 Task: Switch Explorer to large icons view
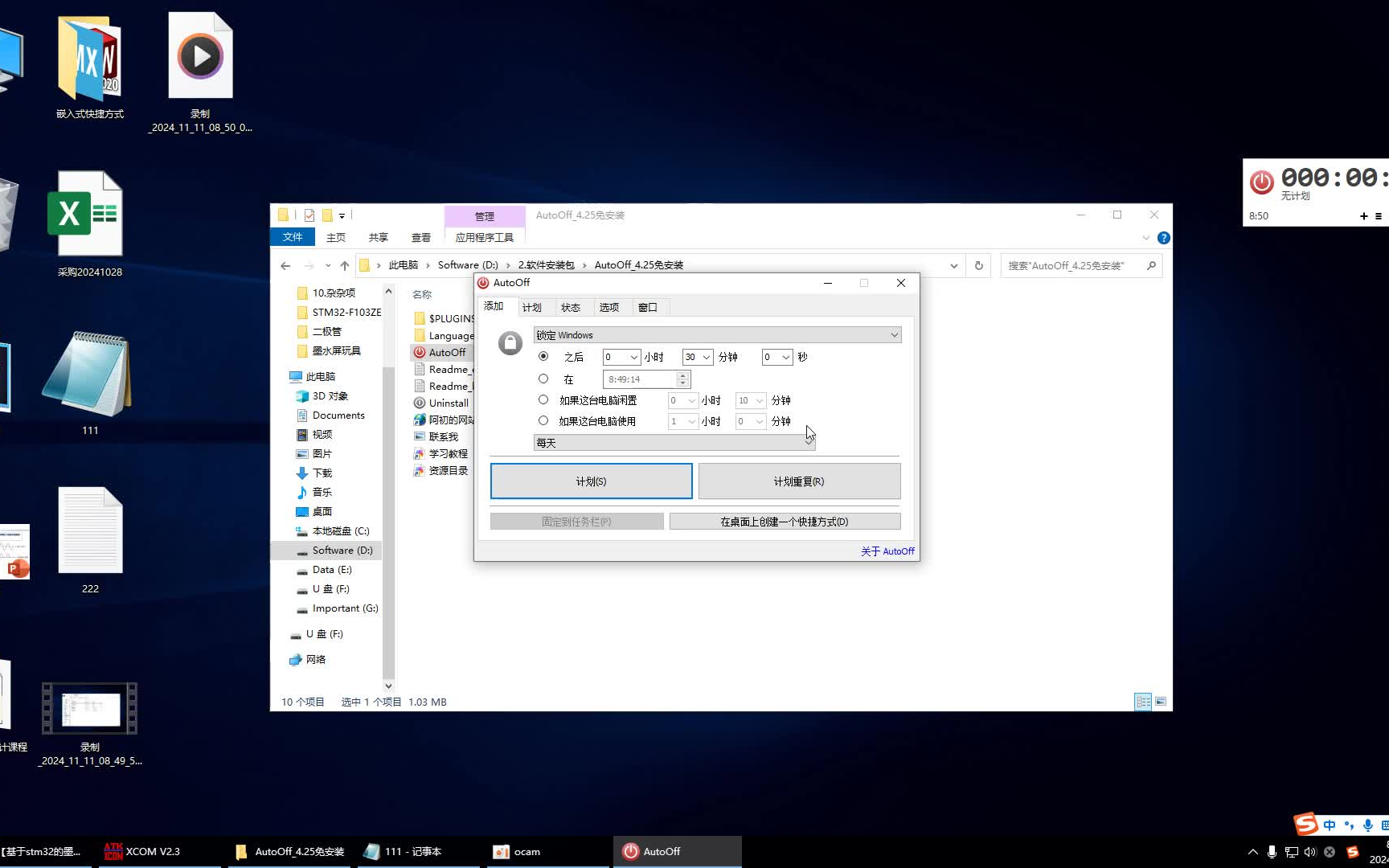(1161, 702)
